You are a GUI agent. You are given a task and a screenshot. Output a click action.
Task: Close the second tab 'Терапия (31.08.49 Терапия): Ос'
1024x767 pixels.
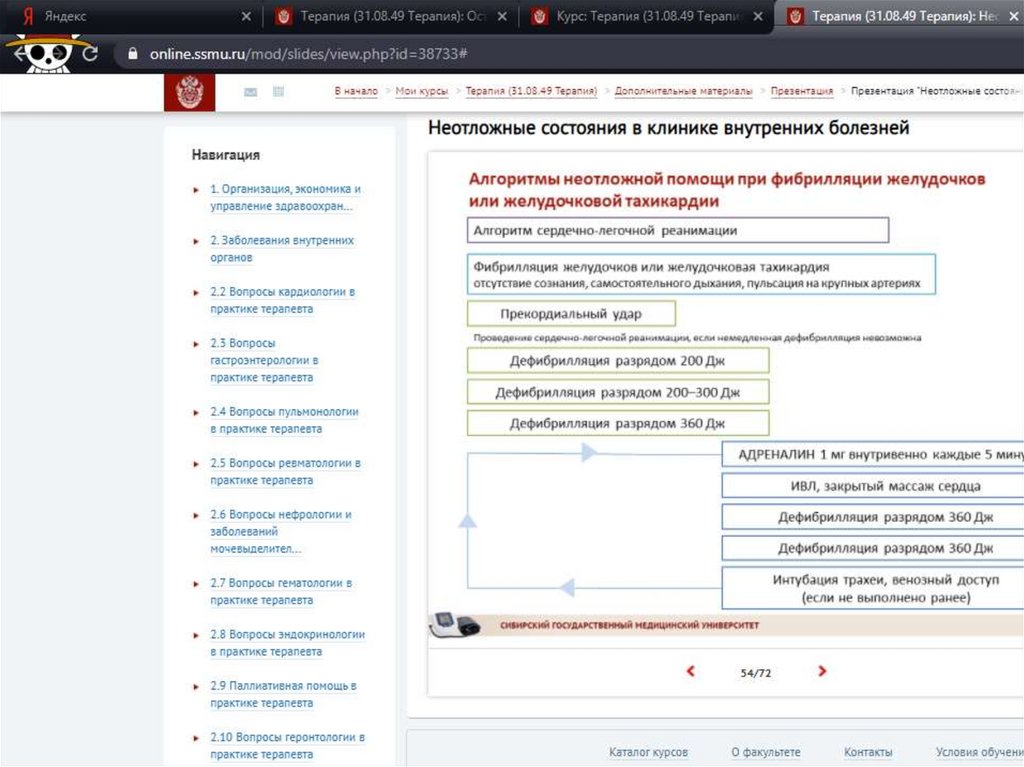(x=502, y=16)
